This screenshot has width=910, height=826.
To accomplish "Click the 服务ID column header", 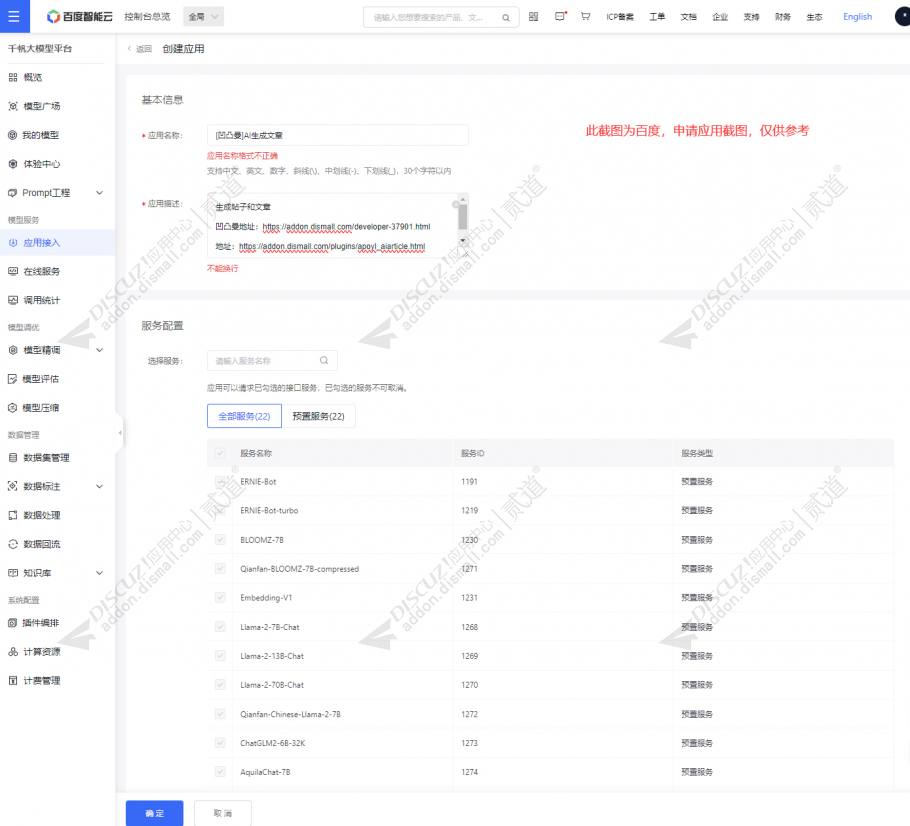I will coord(472,453).
